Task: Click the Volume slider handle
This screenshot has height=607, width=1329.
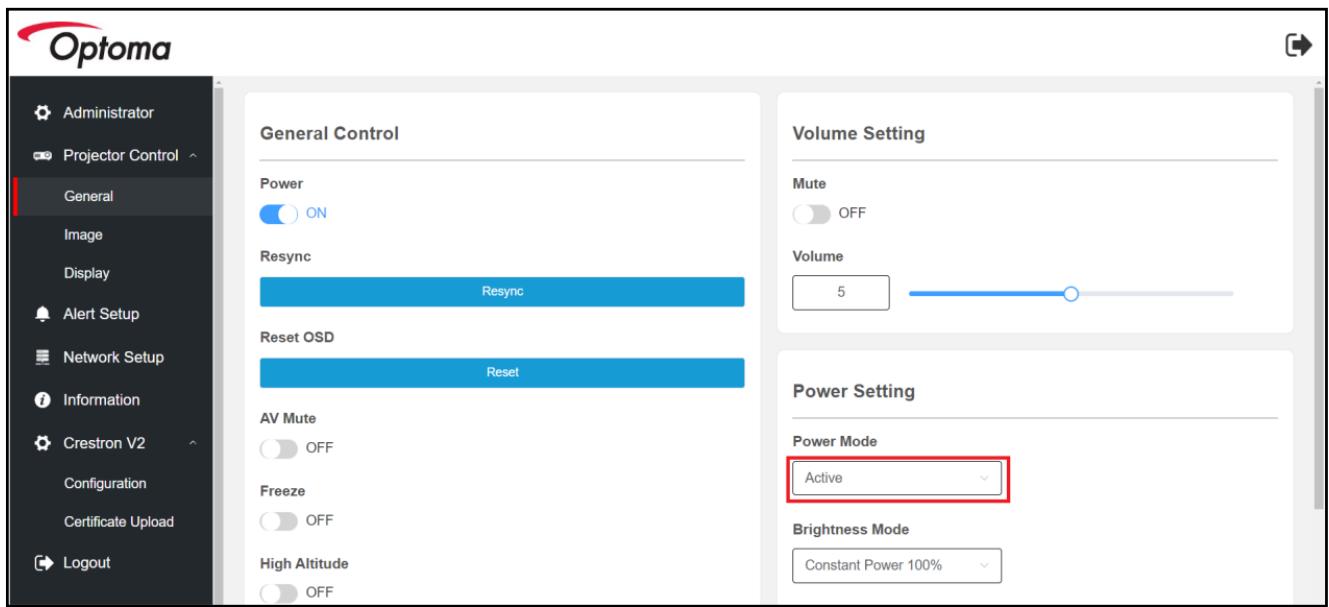Action: (1071, 294)
